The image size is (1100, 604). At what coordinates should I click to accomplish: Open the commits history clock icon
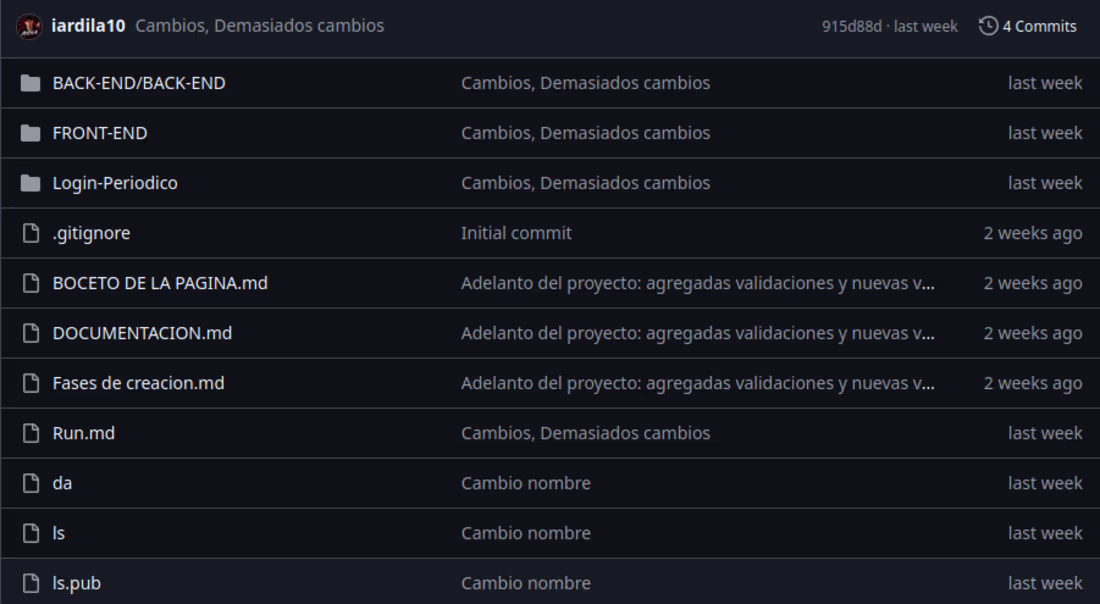pos(988,26)
